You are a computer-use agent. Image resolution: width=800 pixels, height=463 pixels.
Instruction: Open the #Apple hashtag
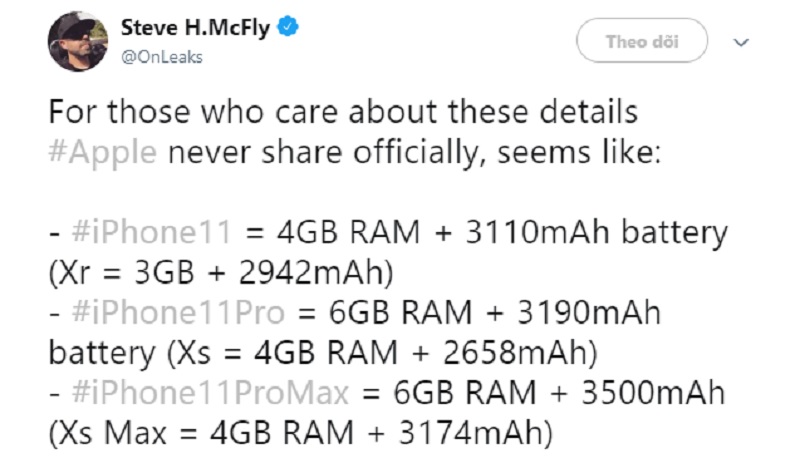click(103, 153)
